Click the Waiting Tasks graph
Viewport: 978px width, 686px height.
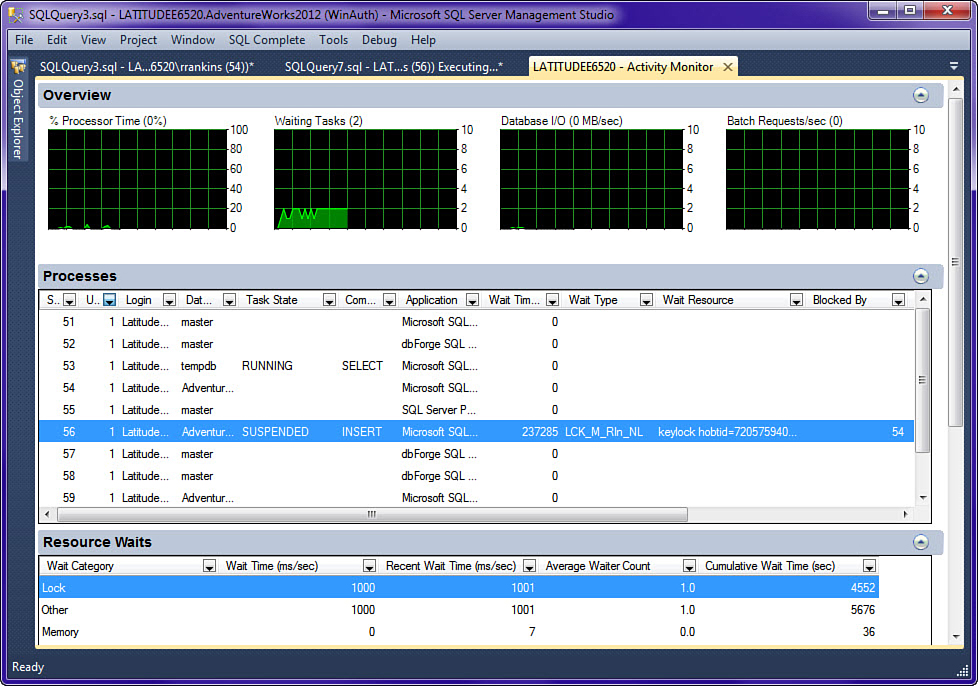coord(365,180)
